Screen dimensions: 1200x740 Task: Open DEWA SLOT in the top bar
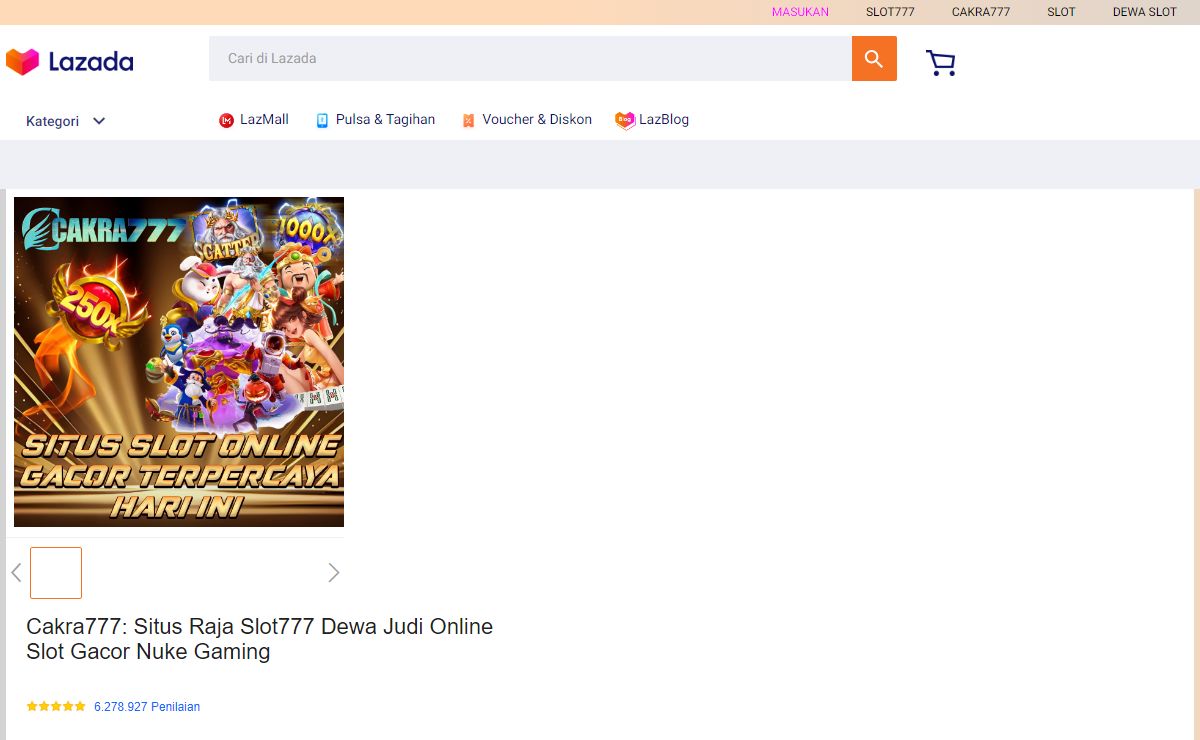[1145, 12]
